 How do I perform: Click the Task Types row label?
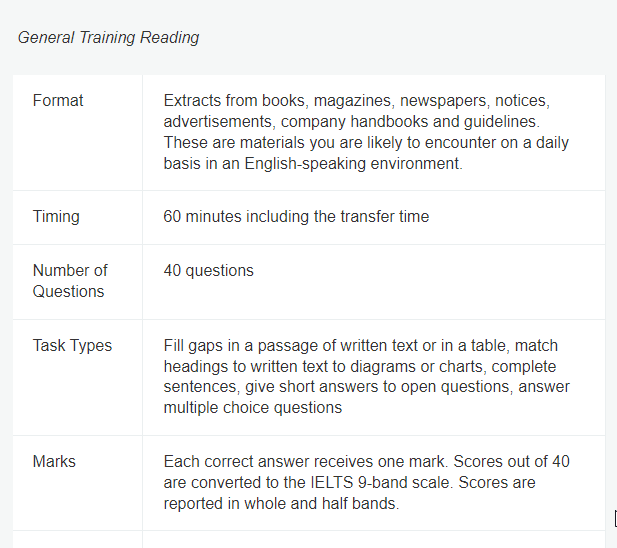72,346
